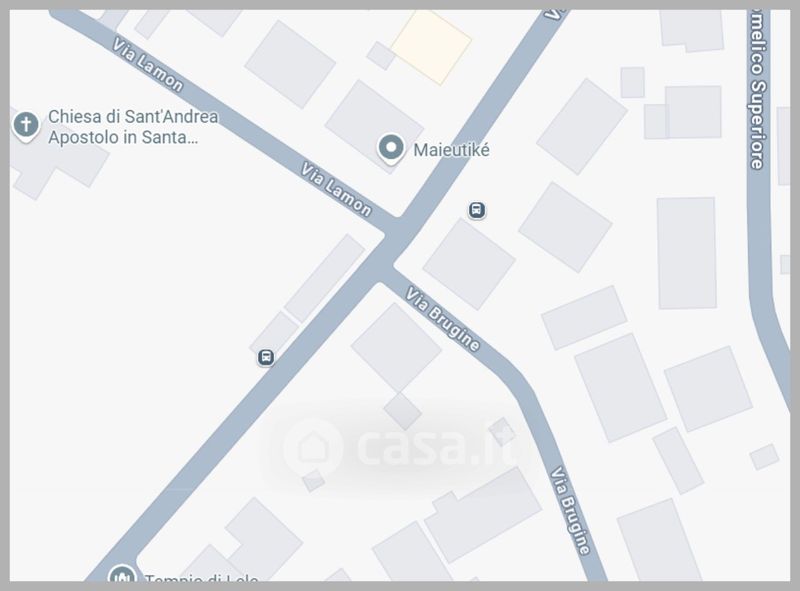
Task: Open the Tempio di Lele text label
Action: (x=201, y=578)
